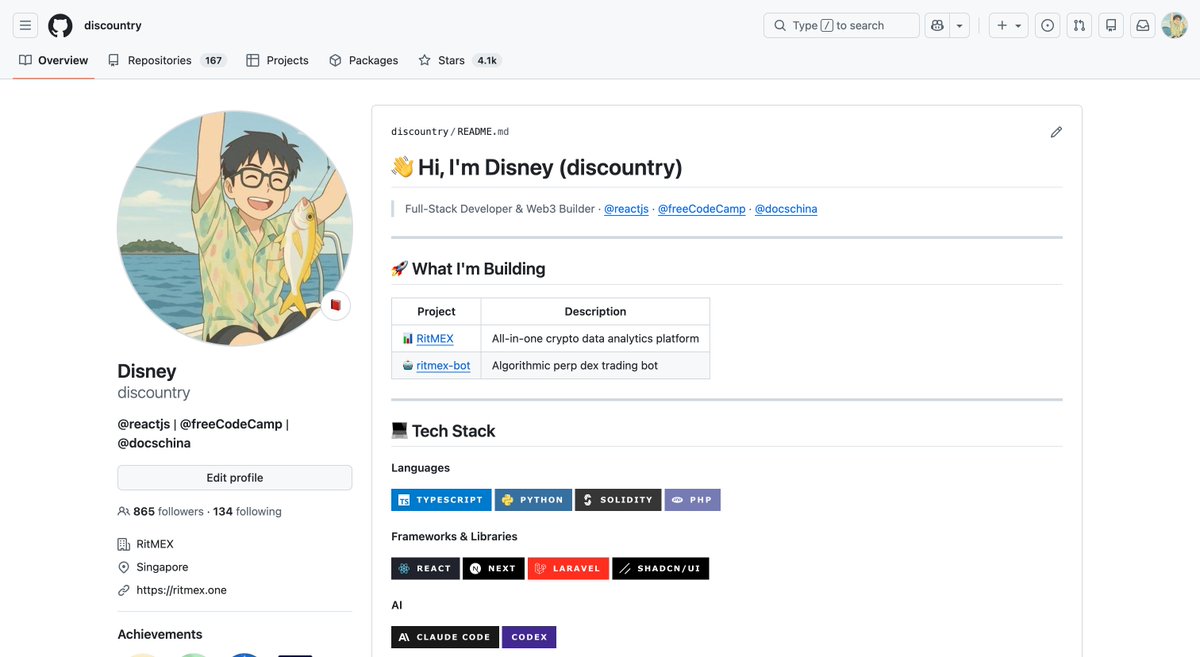Click the discountry link in README path
This screenshot has width=1200, height=657.
click(x=420, y=132)
